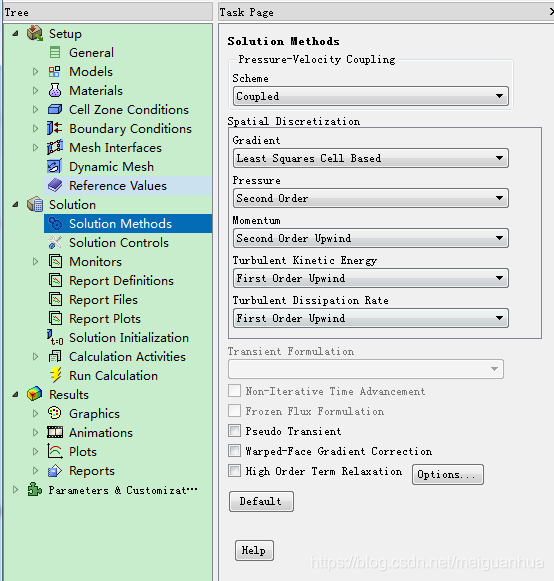Open the Momentum discretization dropdown
The image size is (554, 581).
pos(371,238)
